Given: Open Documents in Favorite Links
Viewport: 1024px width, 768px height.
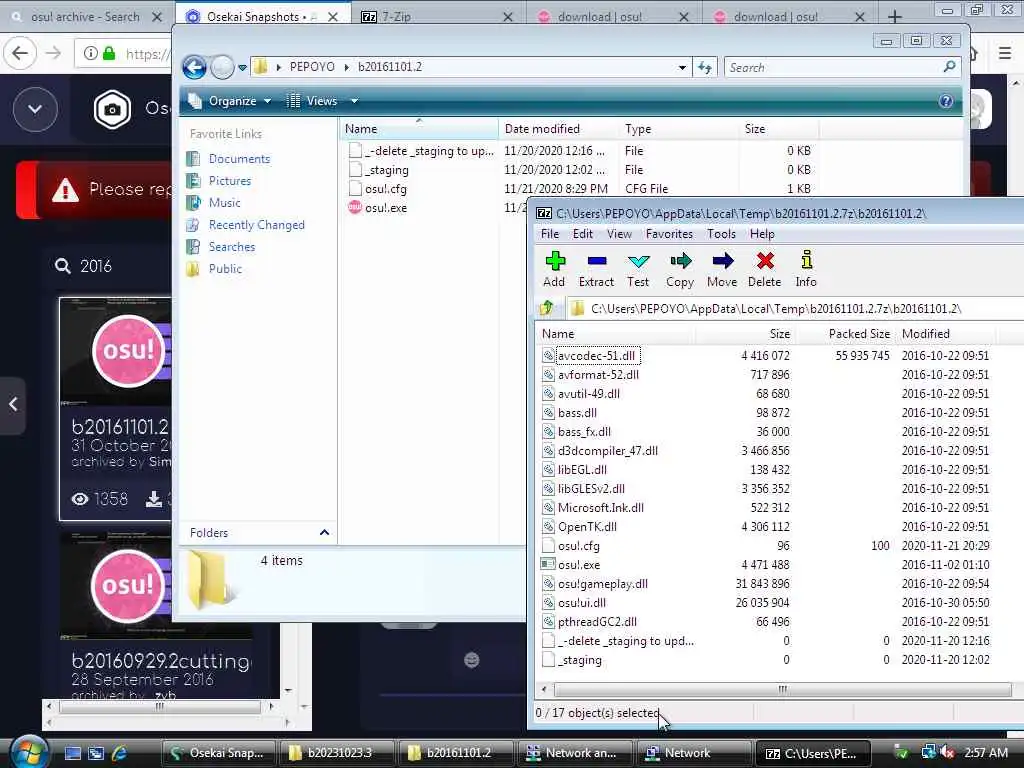Looking at the screenshot, I should [x=239, y=159].
